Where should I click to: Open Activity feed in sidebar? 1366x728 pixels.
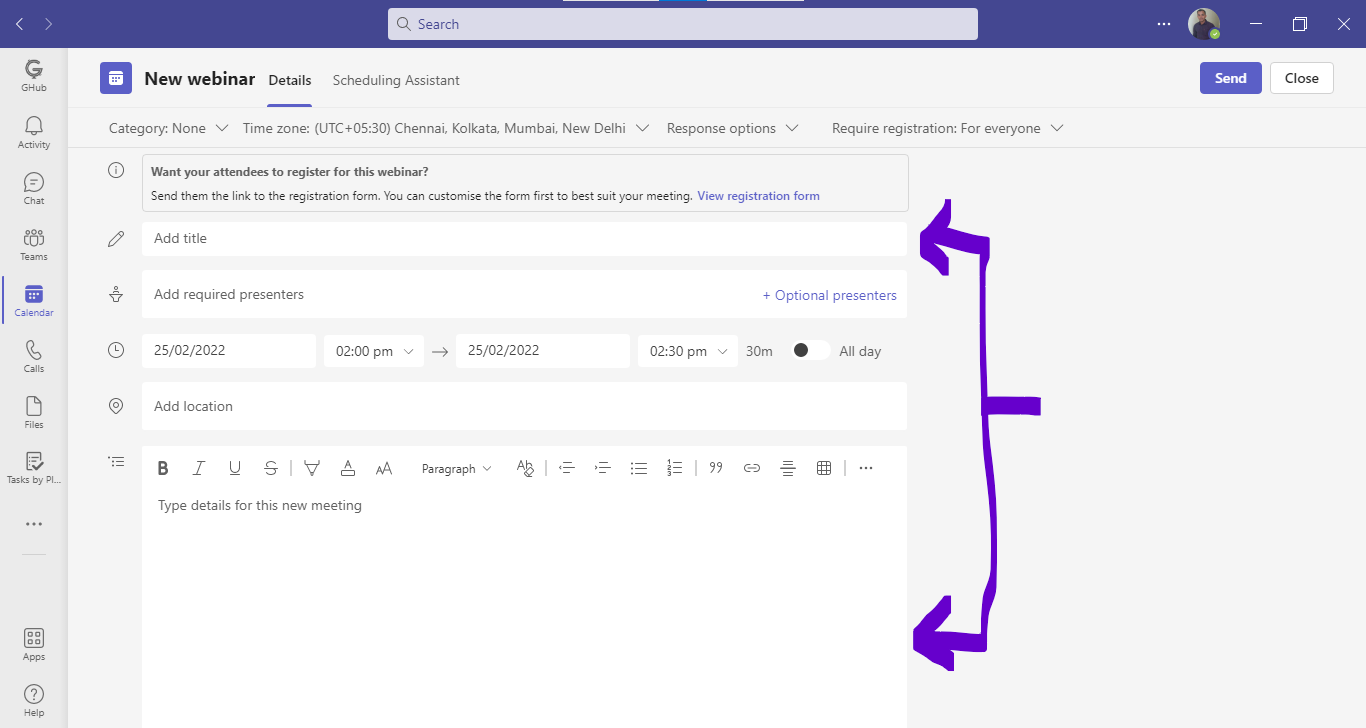tap(34, 132)
